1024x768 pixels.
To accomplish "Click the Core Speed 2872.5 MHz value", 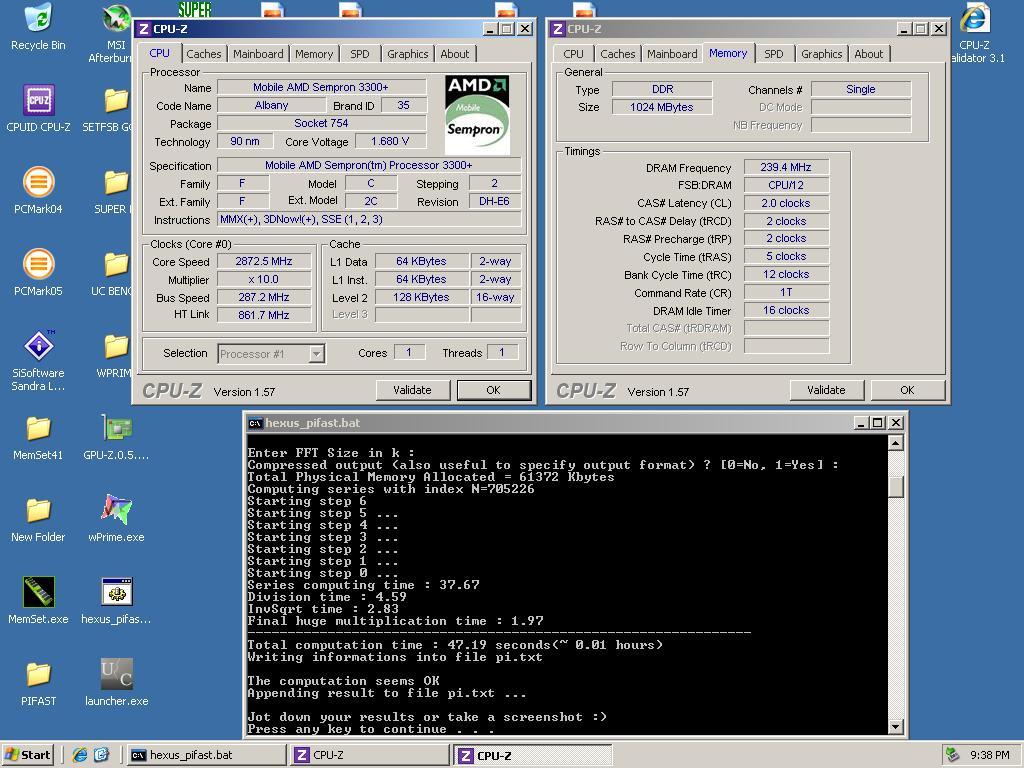I will point(264,261).
